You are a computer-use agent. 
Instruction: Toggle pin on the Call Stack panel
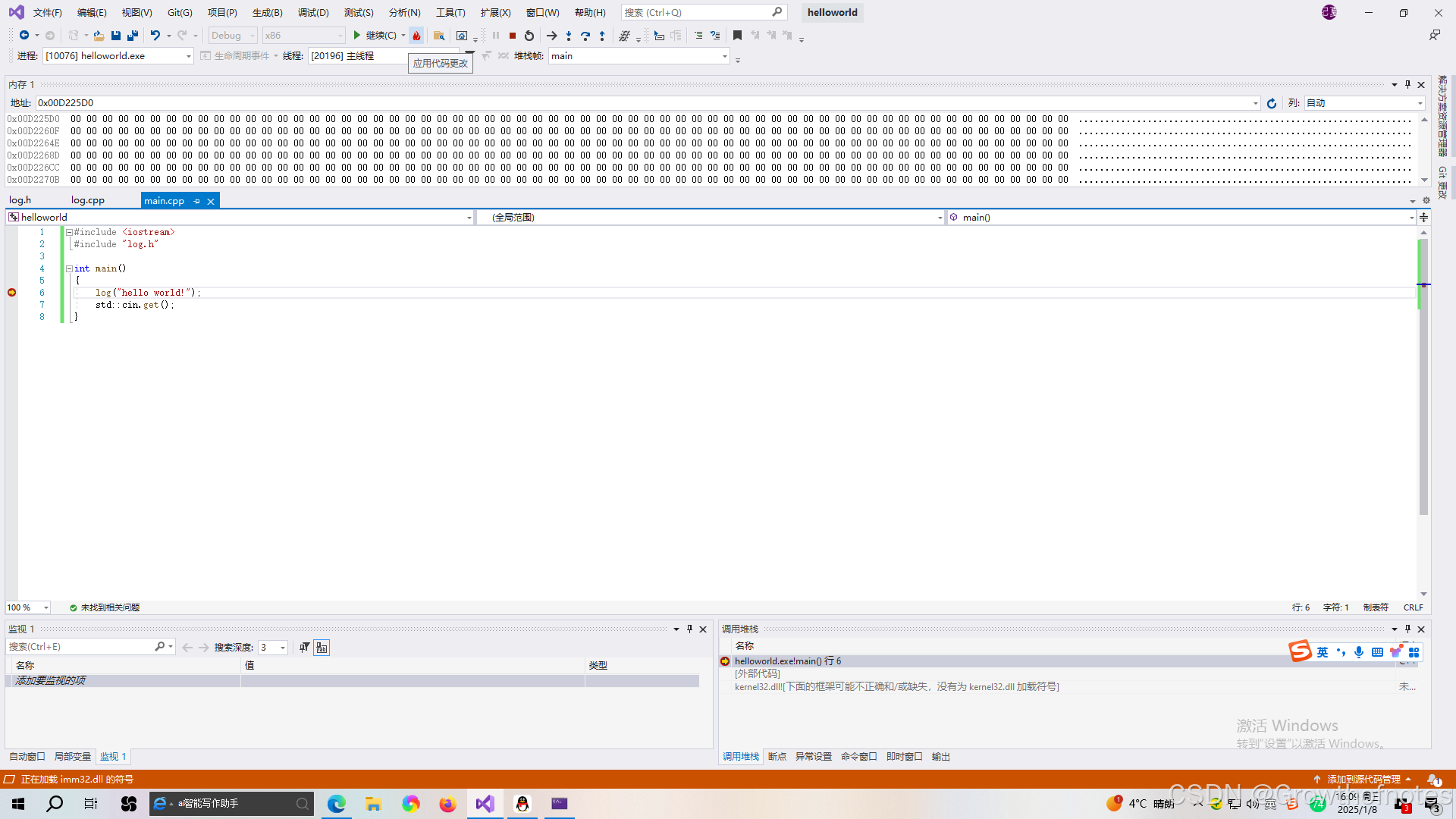[x=1408, y=629]
